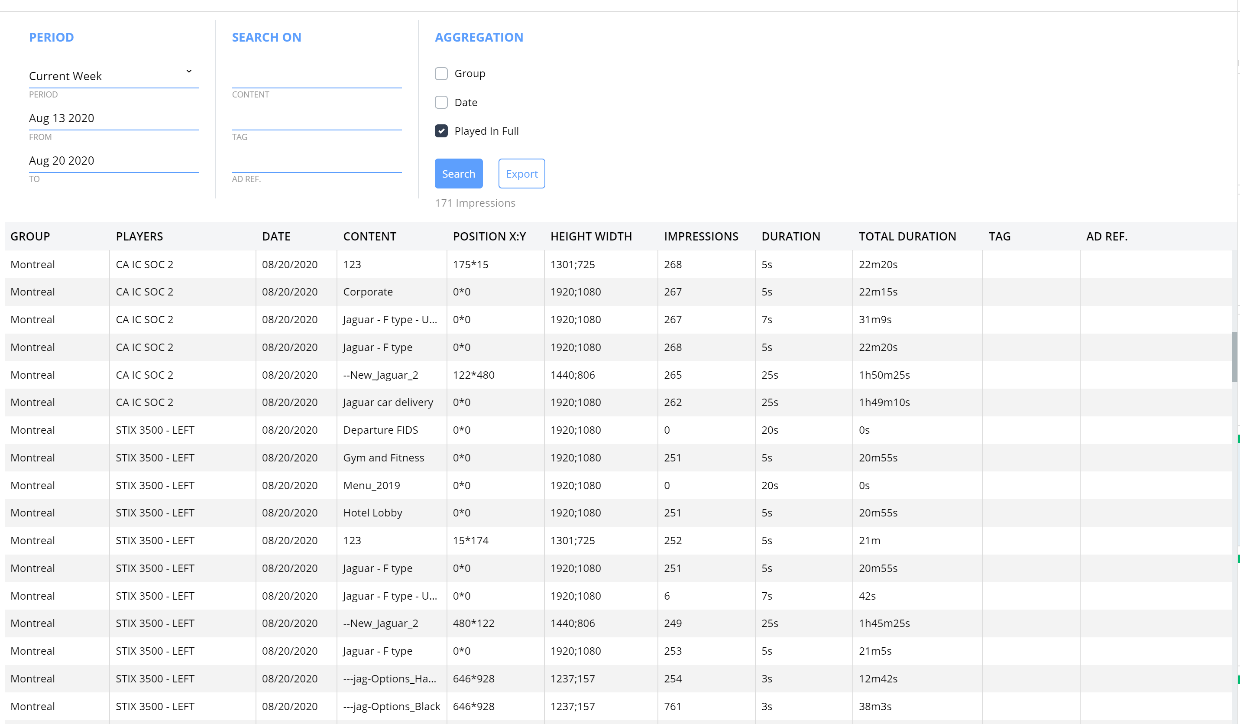Viewport: 1240px width, 724px height.
Task: Select the Jaguar car delivery row
Action: (x=388, y=402)
